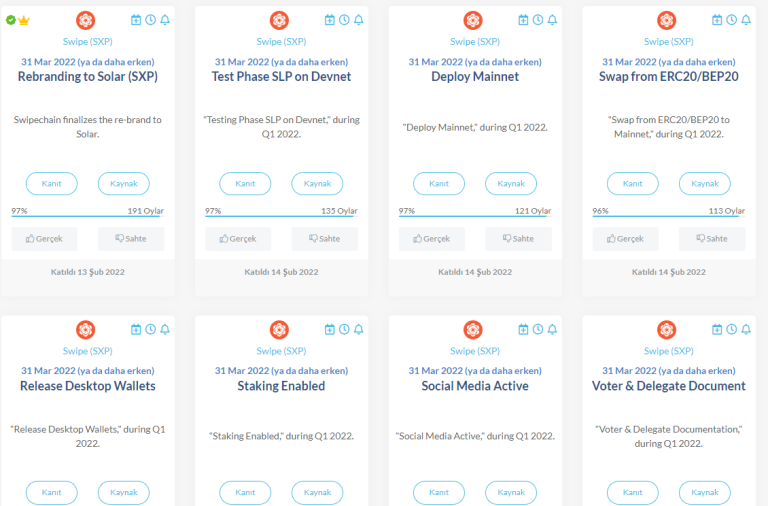The width and height of the screenshot is (768, 506).
Task: Click the bell icon on Staking Enabled card
Action: pos(358,329)
